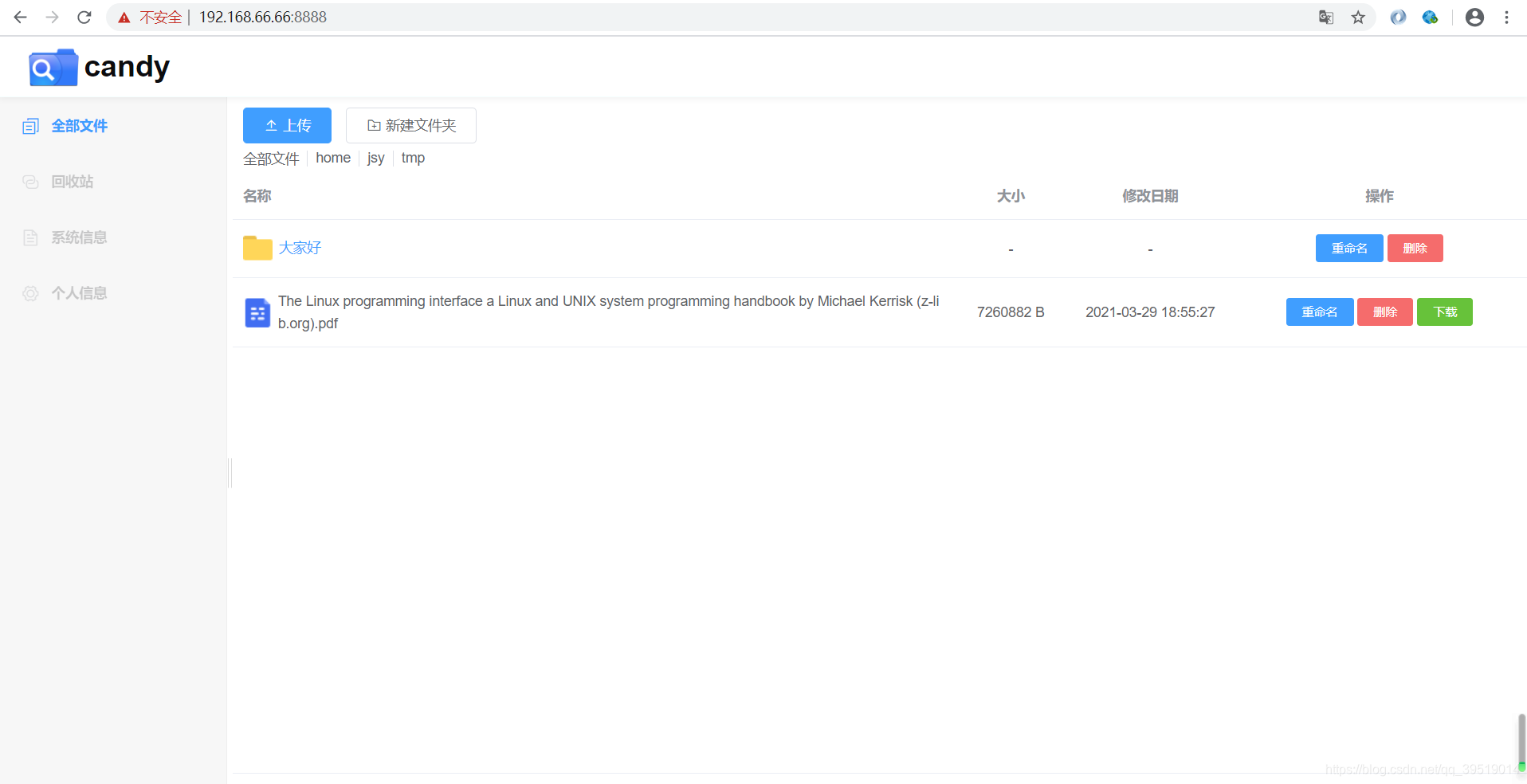Go to jsy in the breadcrumb

pos(376,158)
